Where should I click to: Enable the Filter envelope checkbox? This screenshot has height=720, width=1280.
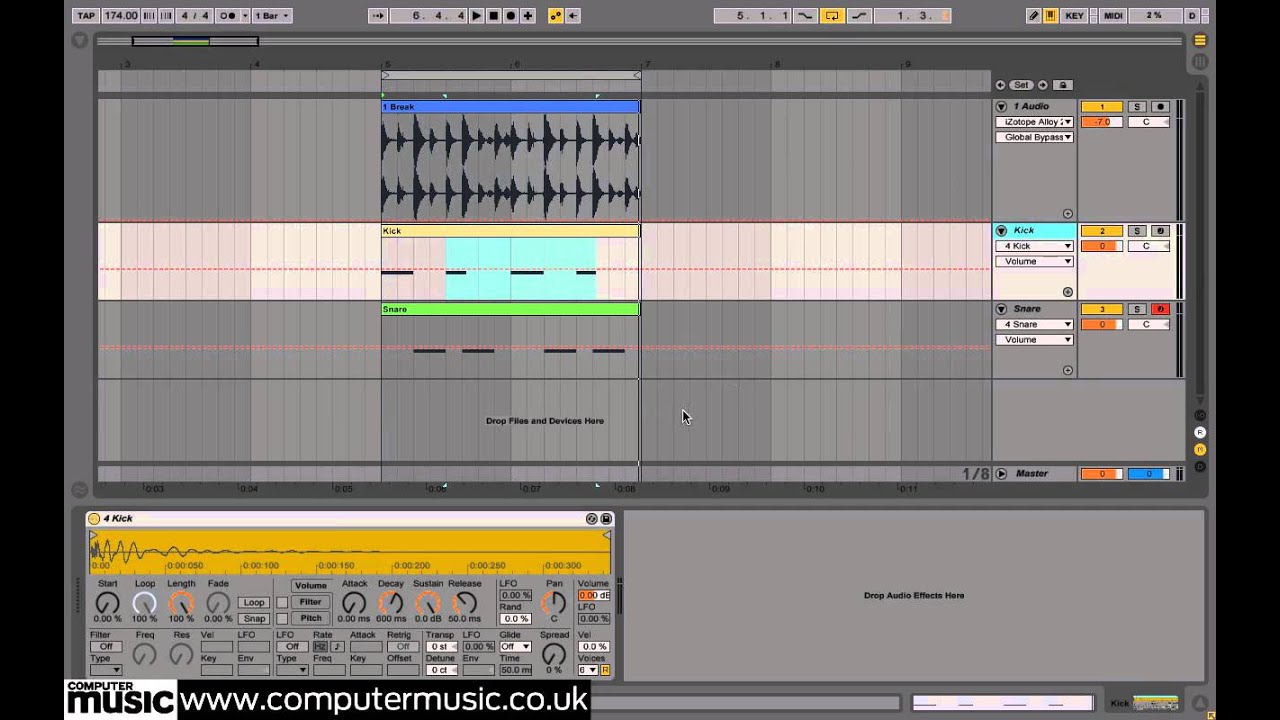click(282, 602)
